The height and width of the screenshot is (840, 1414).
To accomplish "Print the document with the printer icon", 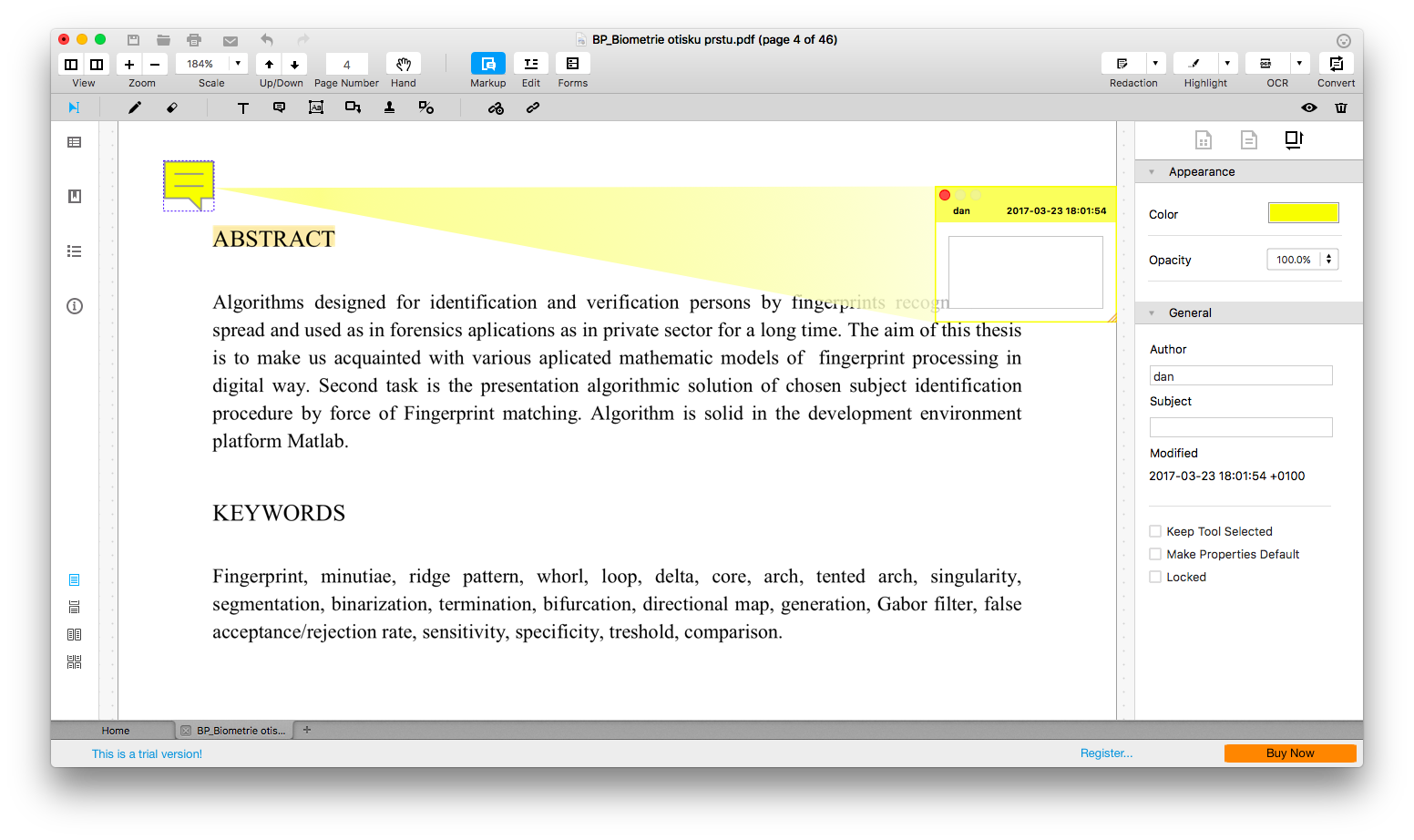I will pos(194,40).
